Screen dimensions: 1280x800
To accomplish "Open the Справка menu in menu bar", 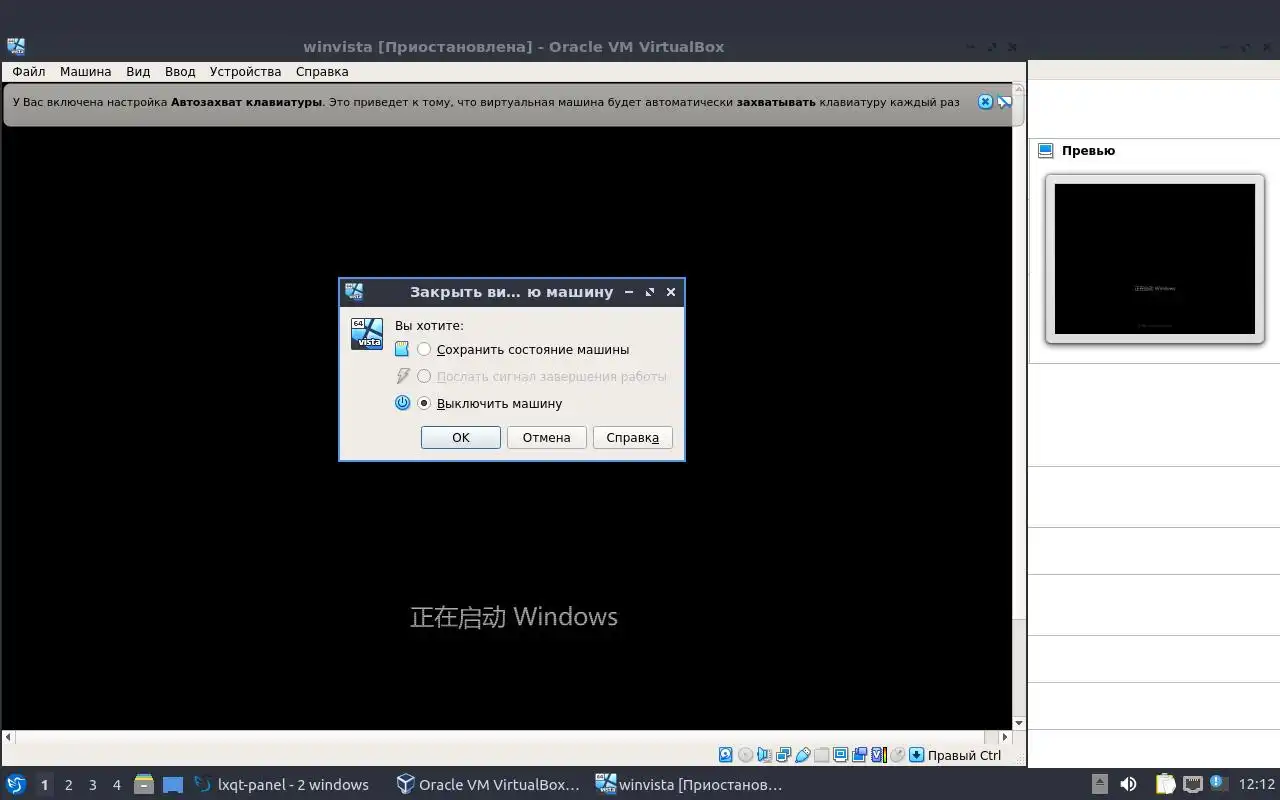I will pyautogui.click(x=322, y=72).
